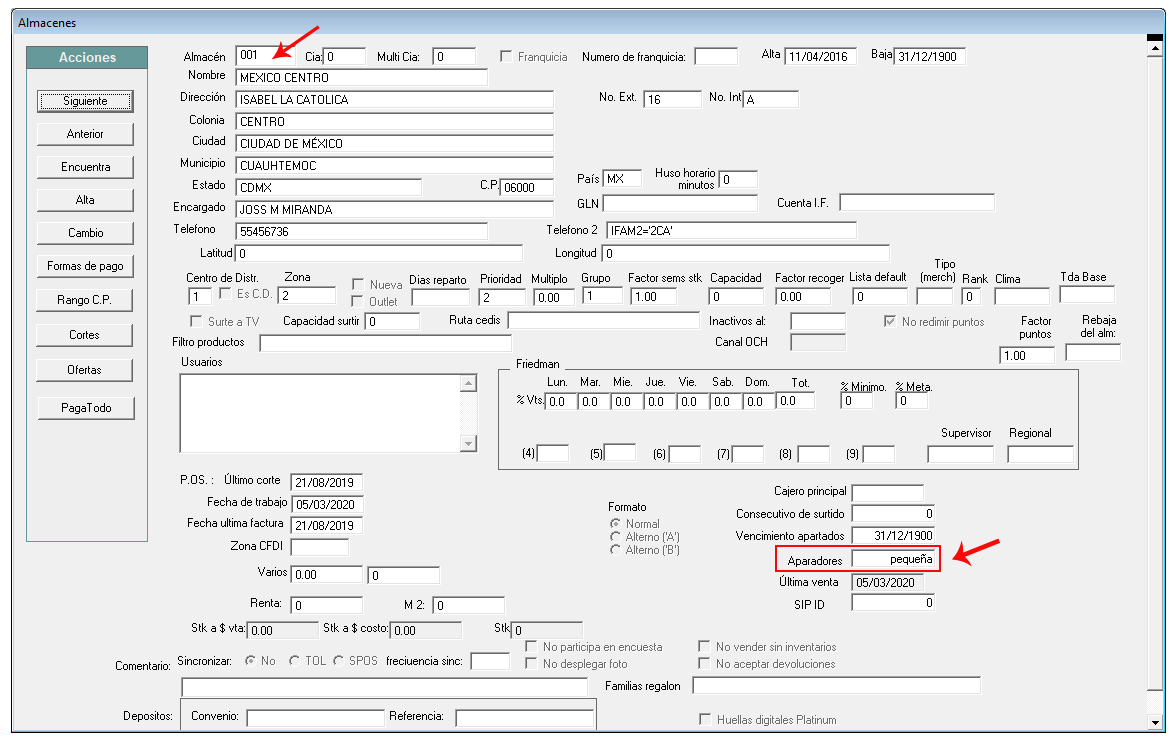Open the Ofertas button
1175x742 pixels.
(x=85, y=370)
